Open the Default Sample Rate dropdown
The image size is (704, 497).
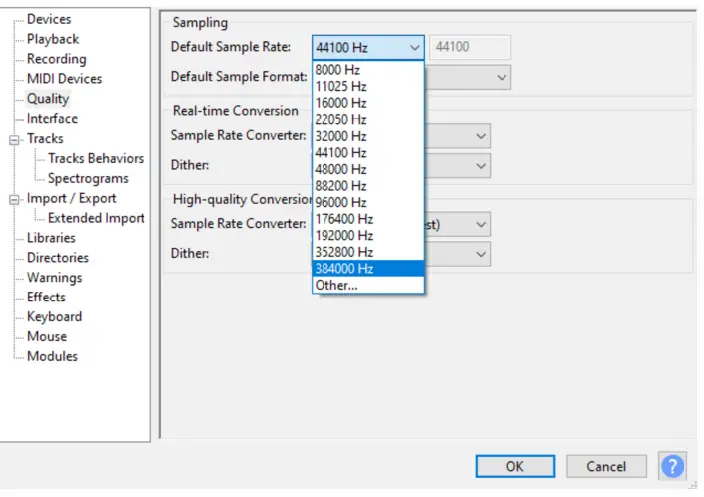pyautogui.click(x=368, y=47)
